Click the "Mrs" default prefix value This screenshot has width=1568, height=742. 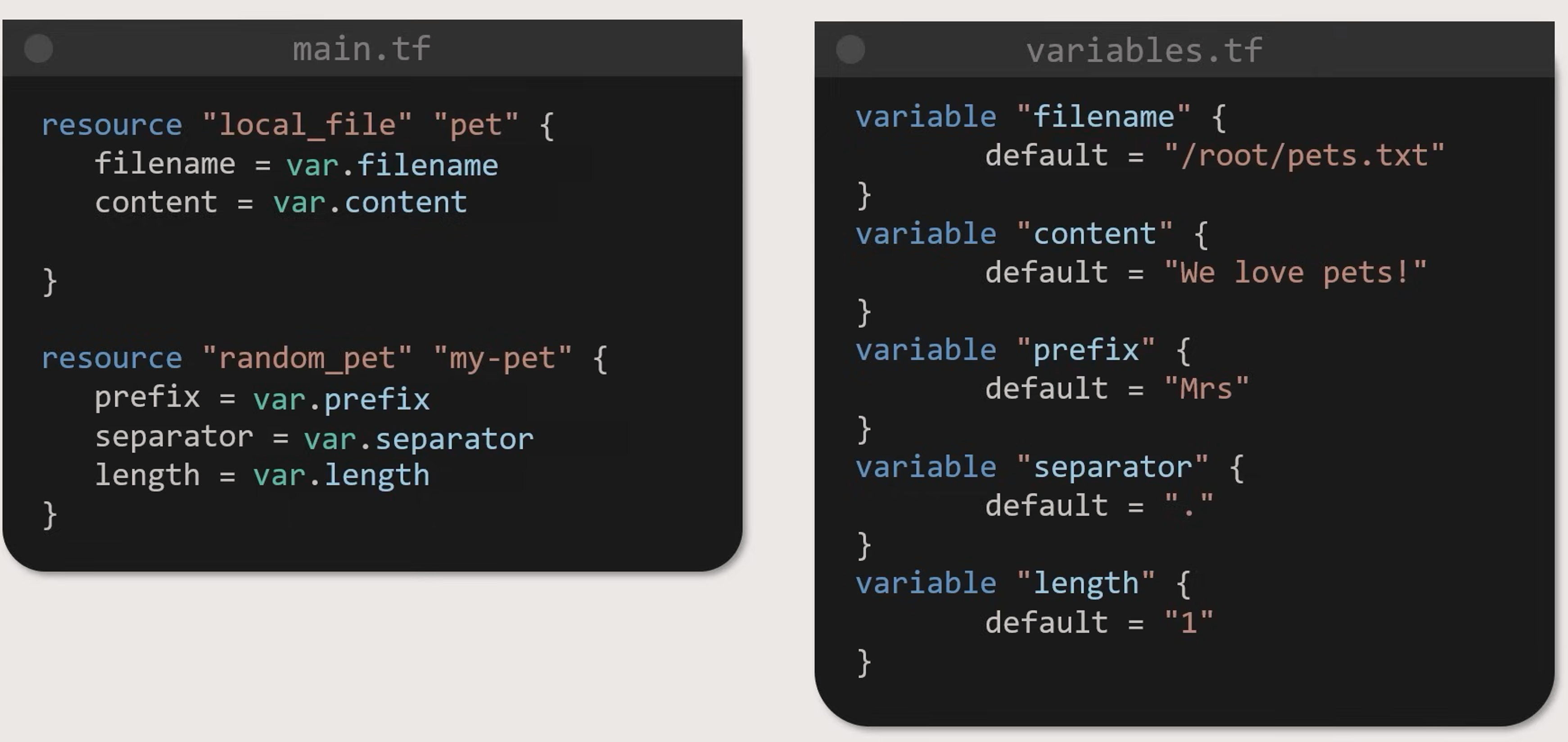[x=1206, y=389]
